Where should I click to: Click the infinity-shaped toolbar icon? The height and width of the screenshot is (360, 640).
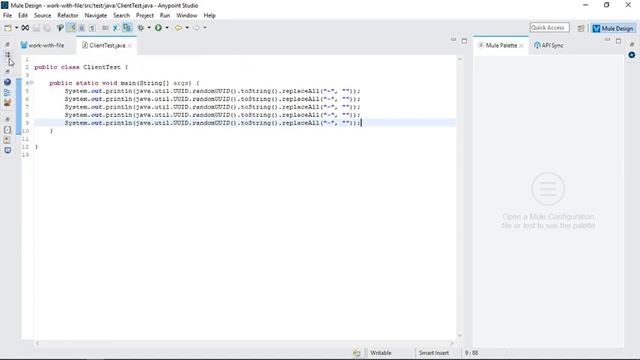pyautogui.click(x=25, y=28)
